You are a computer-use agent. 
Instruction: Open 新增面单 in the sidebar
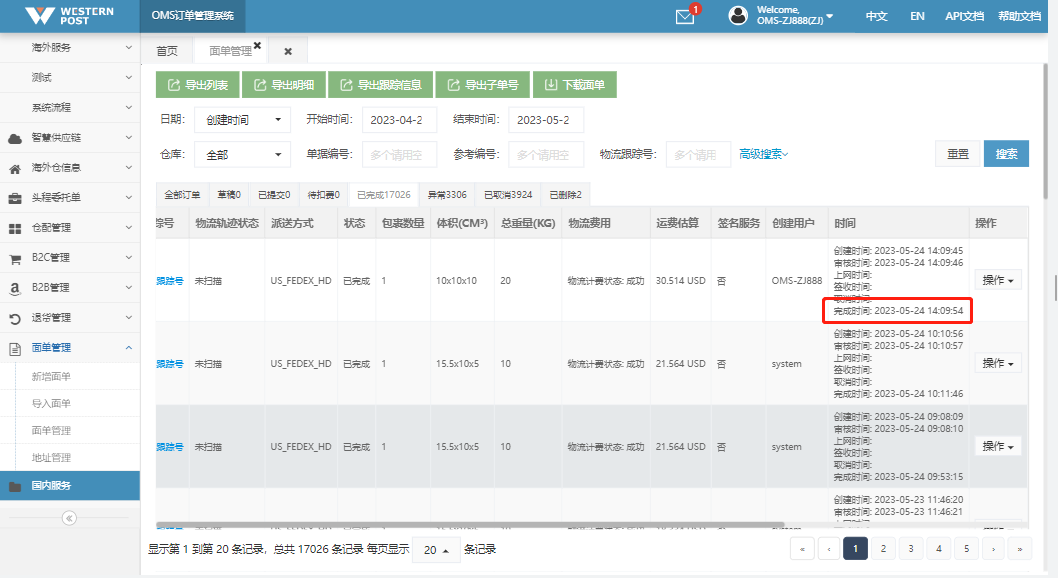pos(51,377)
